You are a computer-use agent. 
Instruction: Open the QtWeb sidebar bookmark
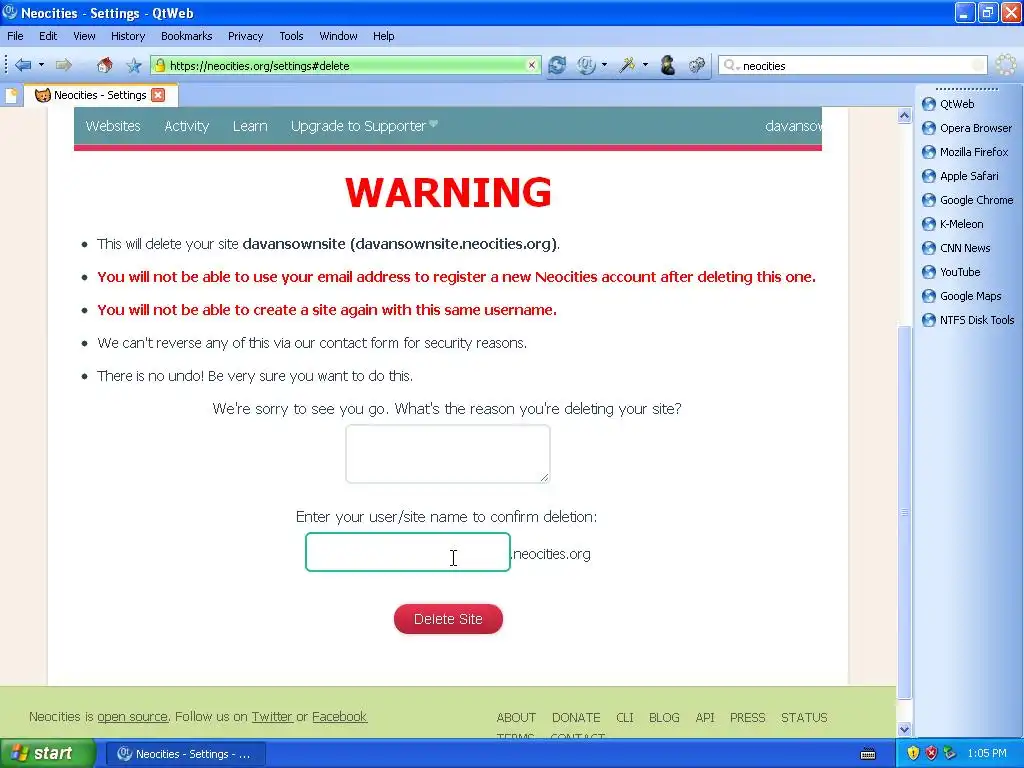948,104
